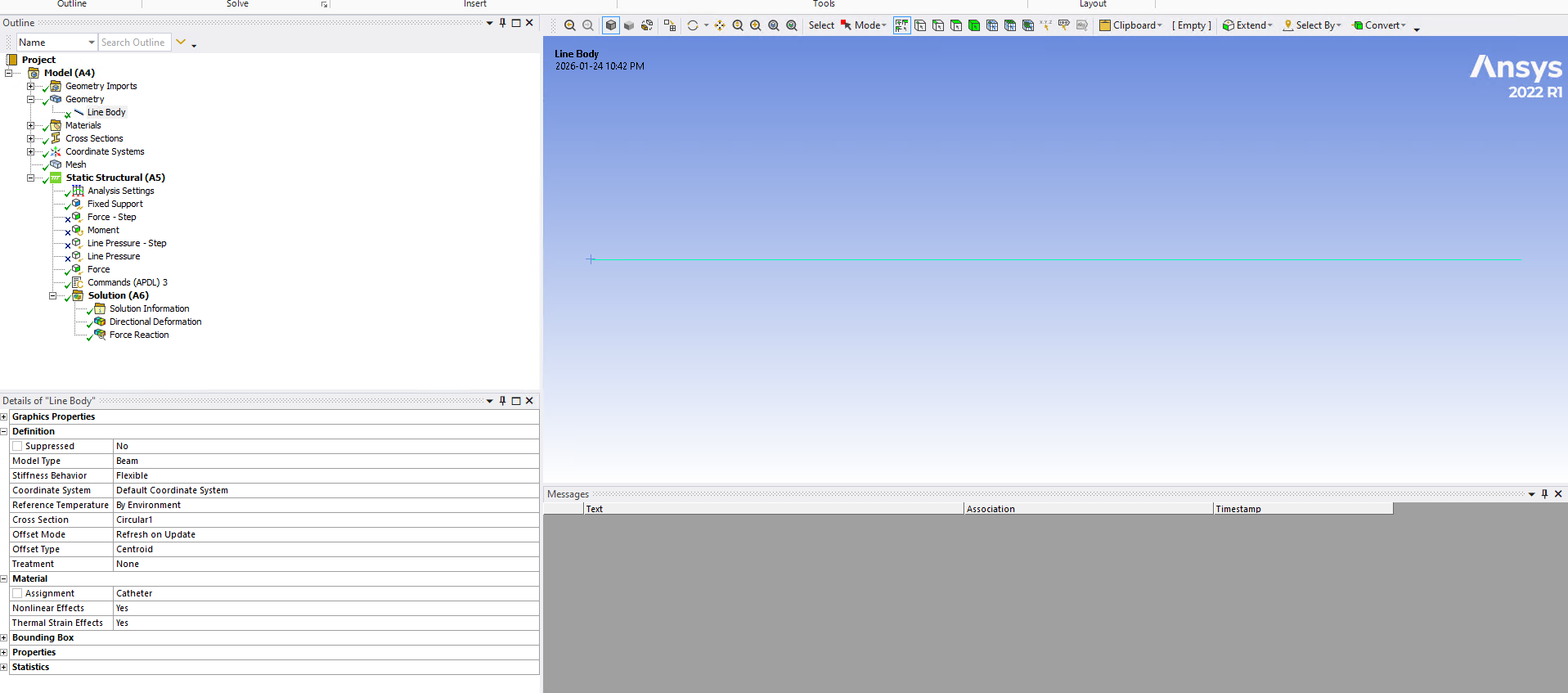Open the Convert dropdown
The image size is (1568, 693).
[x=1379, y=25]
